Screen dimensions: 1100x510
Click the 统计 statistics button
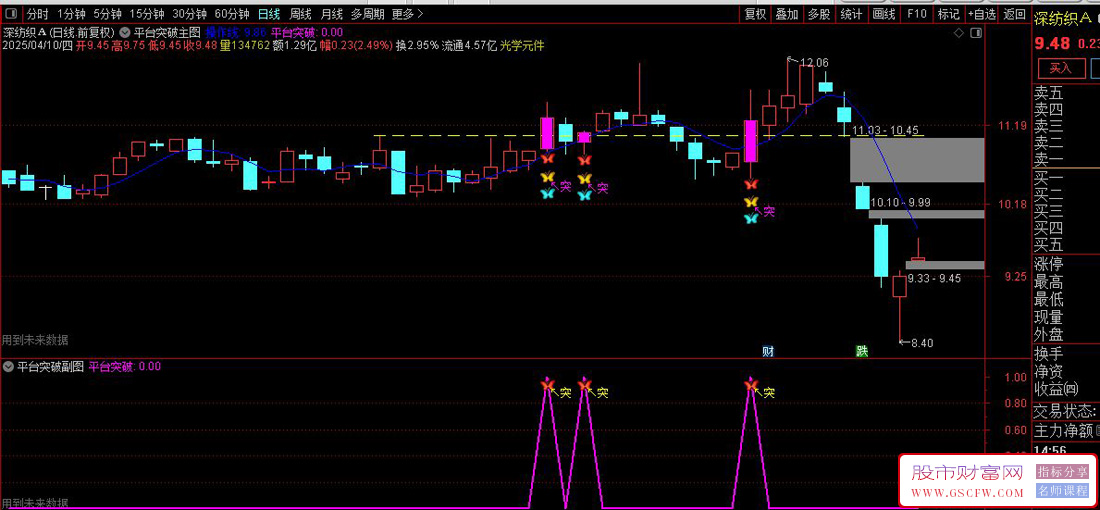tap(851, 14)
